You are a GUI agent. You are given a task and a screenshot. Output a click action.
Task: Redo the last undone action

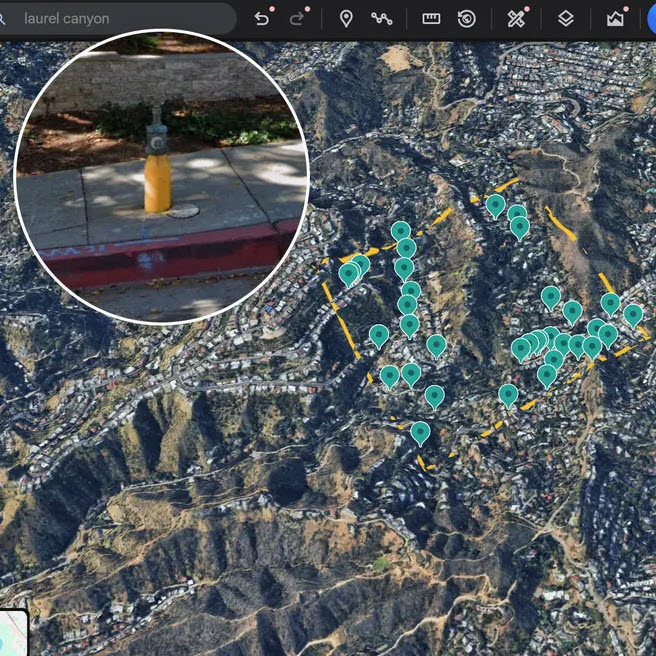(297, 18)
